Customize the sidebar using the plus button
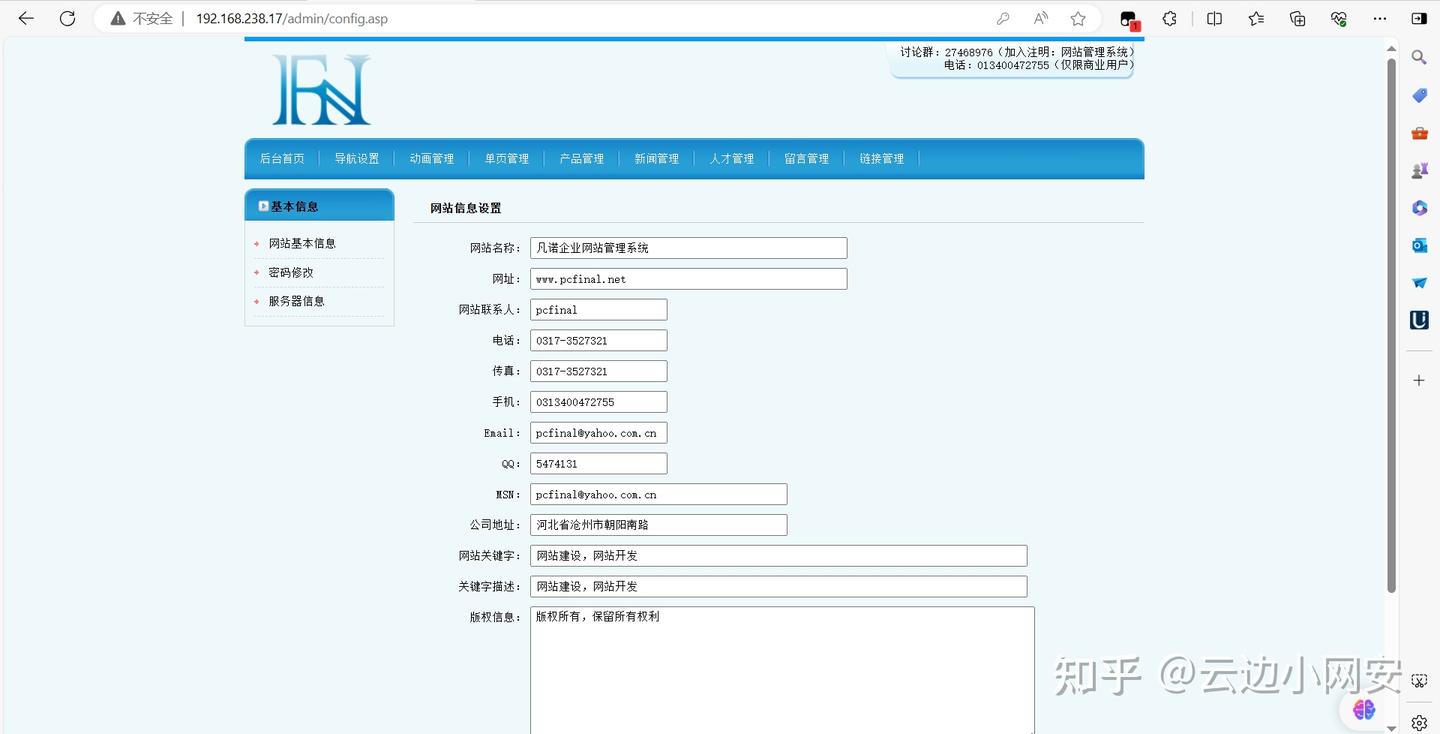This screenshot has width=1440, height=734. click(x=1418, y=380)
